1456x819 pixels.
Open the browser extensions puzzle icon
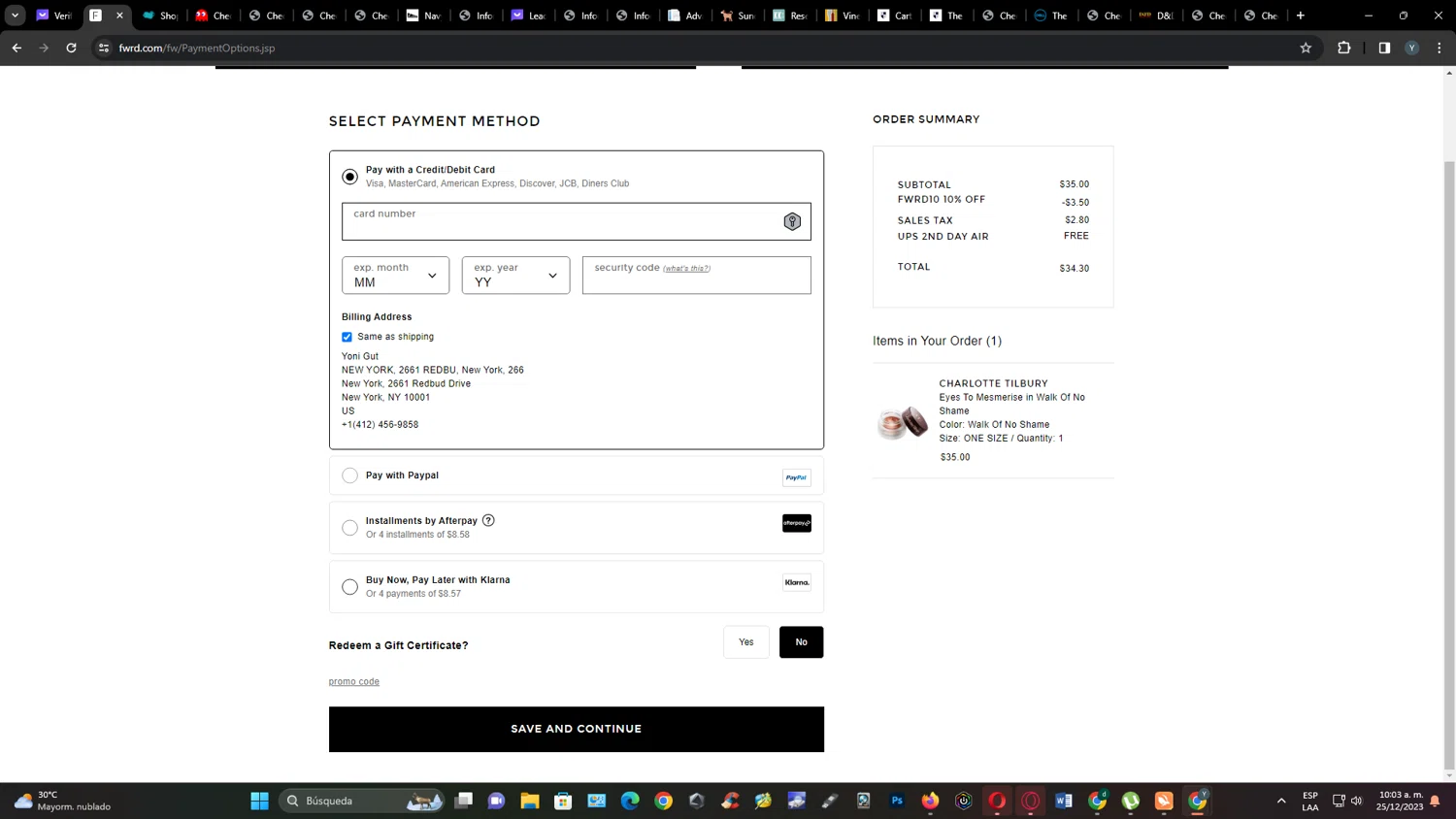[1344, 48]
